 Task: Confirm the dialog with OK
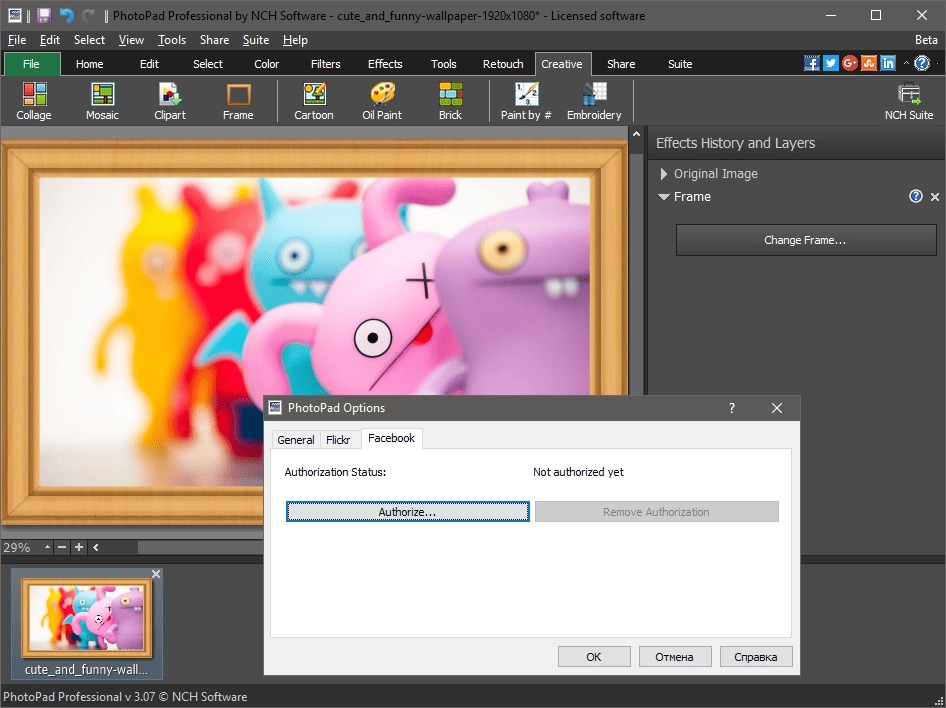click(x=594, y=657)
